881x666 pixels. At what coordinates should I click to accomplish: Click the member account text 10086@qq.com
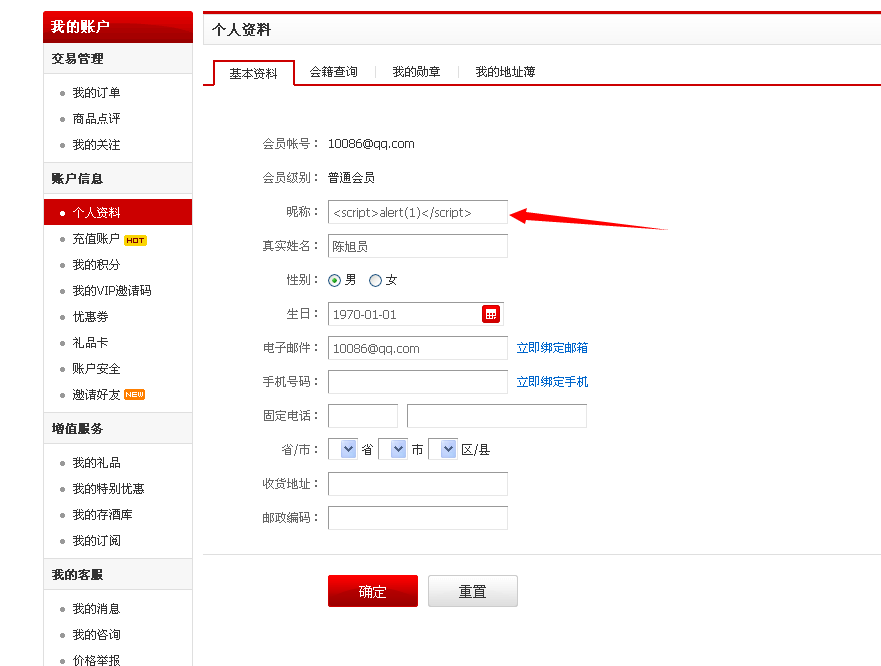[x=371, y=144]
